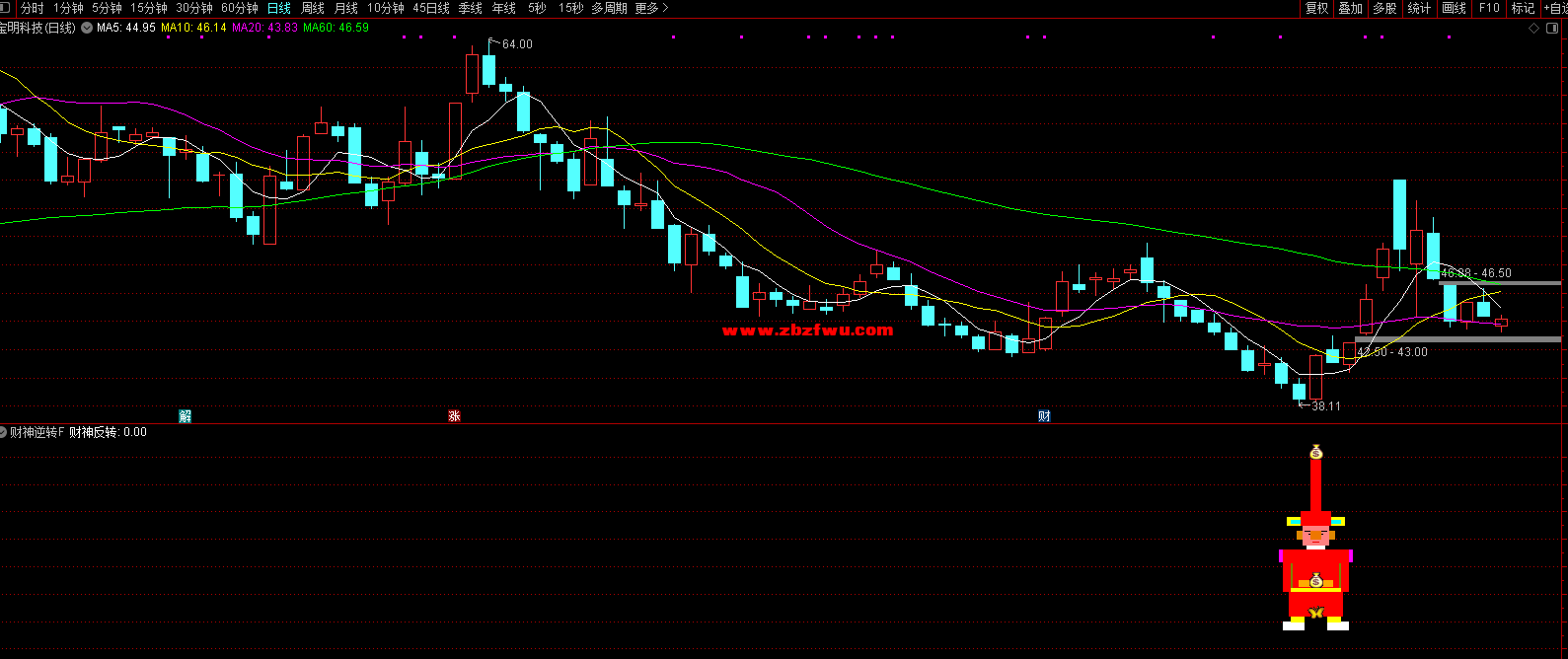Select the 1分钟 period tab

pos(68,8)
